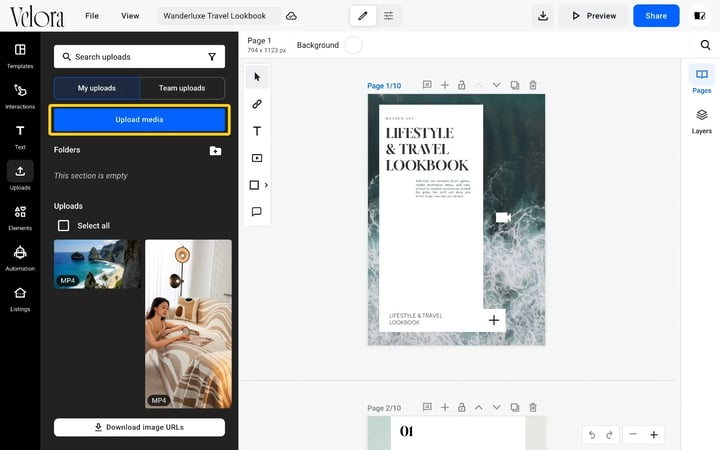Image resolution: width=720 pixels, height=450 pixels.
Task: Click the Velora logo
Action: coord(37,17)
